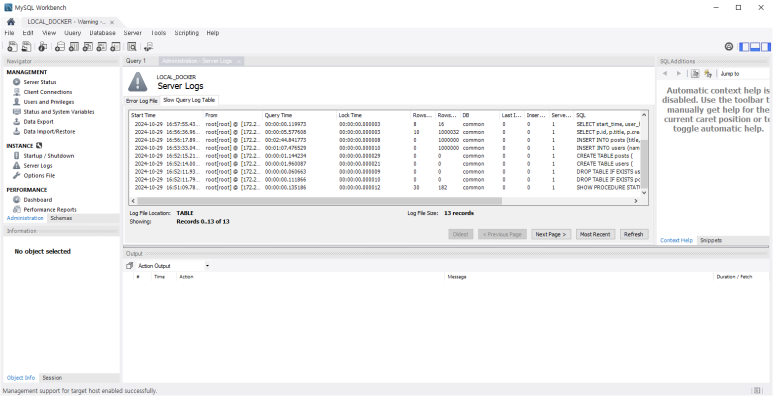Toggle the right secondary sidebar visibility
The image size is (773, 396).
pos(765,47)
